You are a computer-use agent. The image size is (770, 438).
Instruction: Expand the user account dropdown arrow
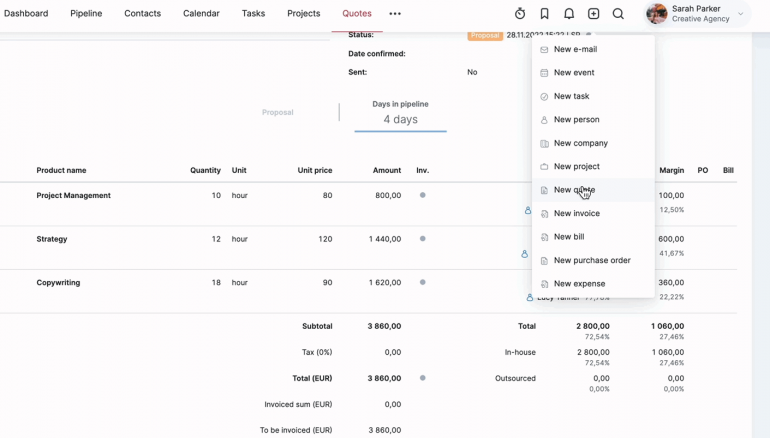(741, 14)
